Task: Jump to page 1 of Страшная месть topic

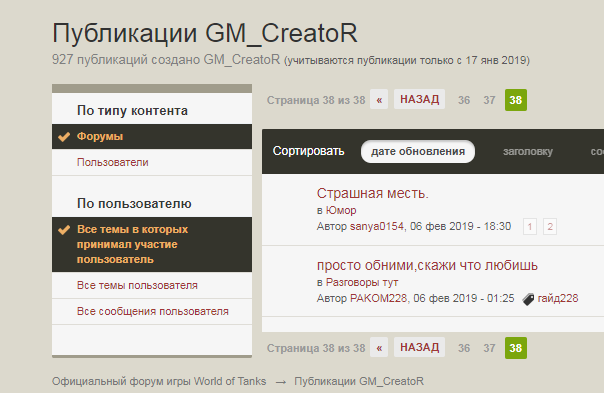Action: tap(530, 227)
